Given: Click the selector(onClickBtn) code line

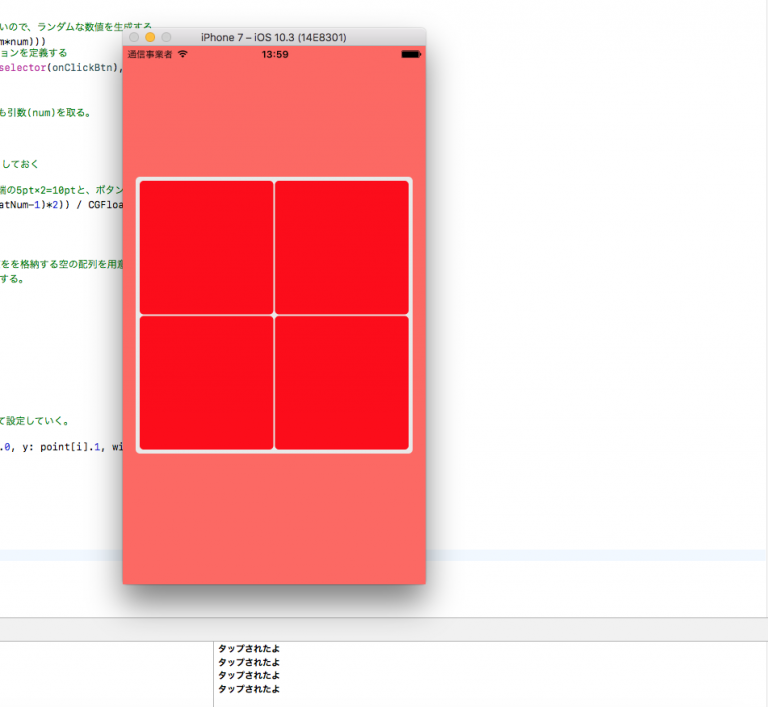Looking at the screenshot, I should pyautogui.click(x=60, y=68).
